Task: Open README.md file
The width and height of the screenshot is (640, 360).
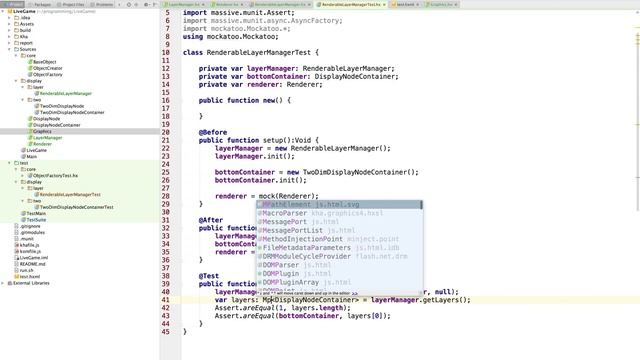Action: click(30, 264)
